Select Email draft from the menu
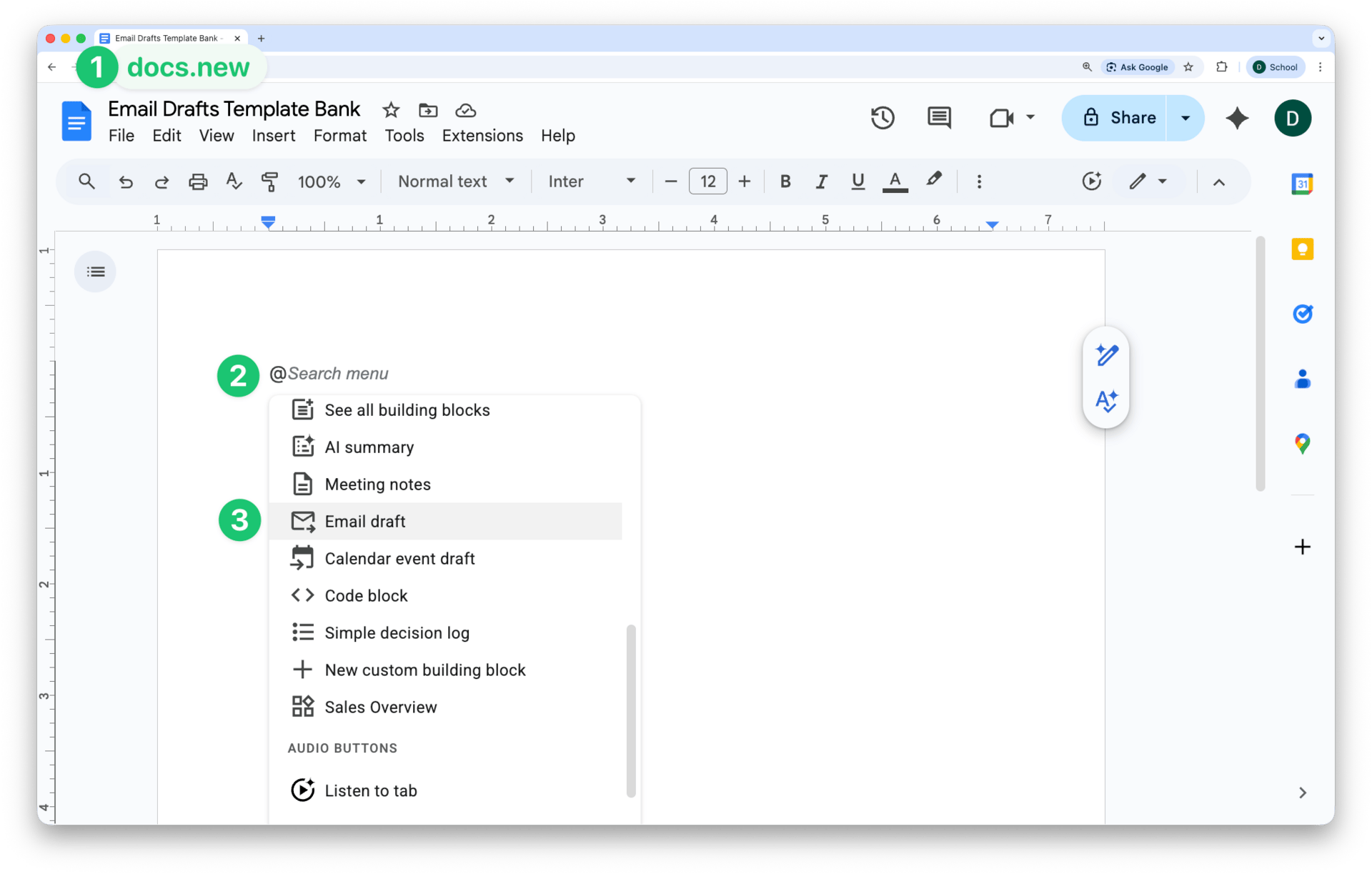1372x874 pixels. tap(365, 522)
